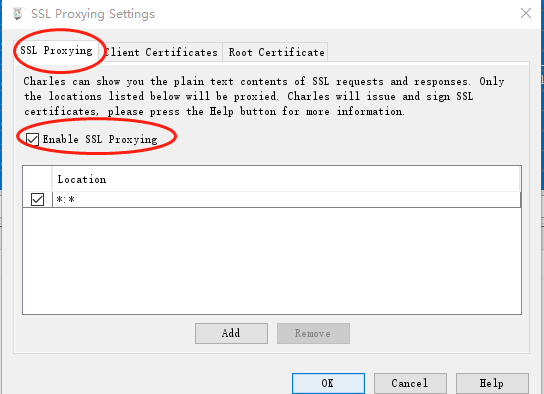This screenshot has width=544, height=394.
Task: Click the Remove button
Action: click(313, 333)
